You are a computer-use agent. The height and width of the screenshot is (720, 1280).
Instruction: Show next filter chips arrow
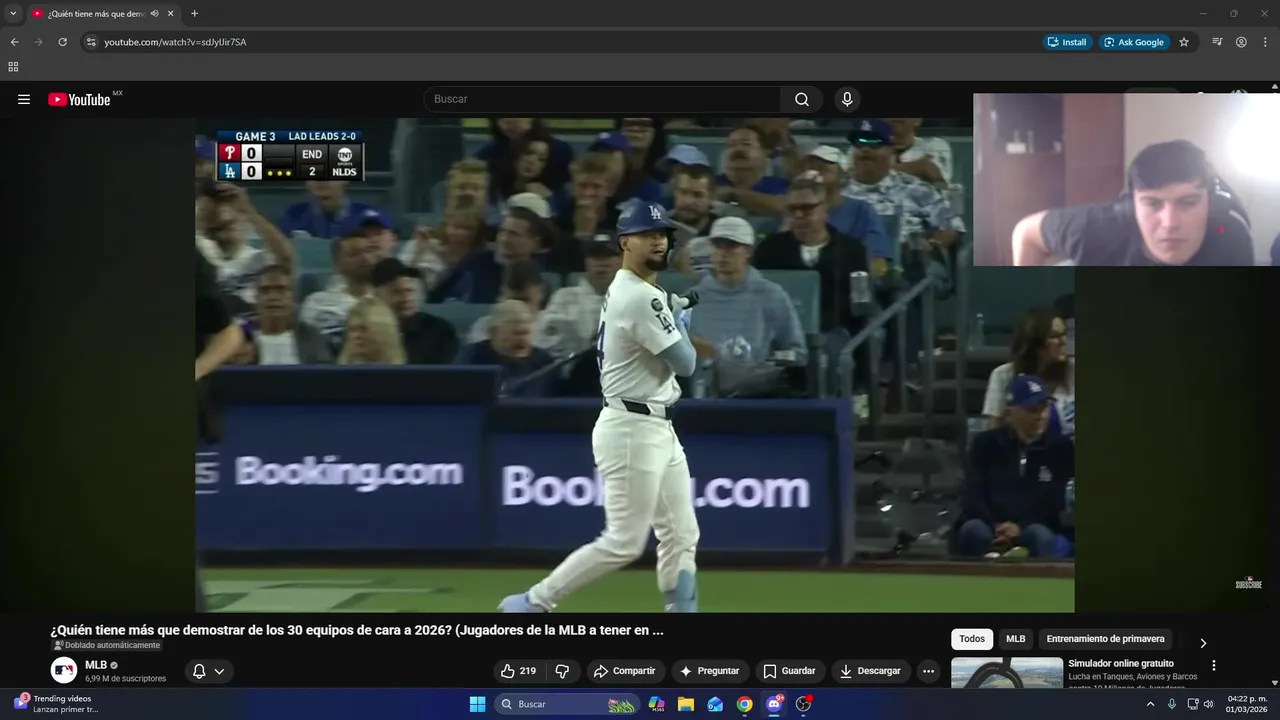(x=1203, y=643)
